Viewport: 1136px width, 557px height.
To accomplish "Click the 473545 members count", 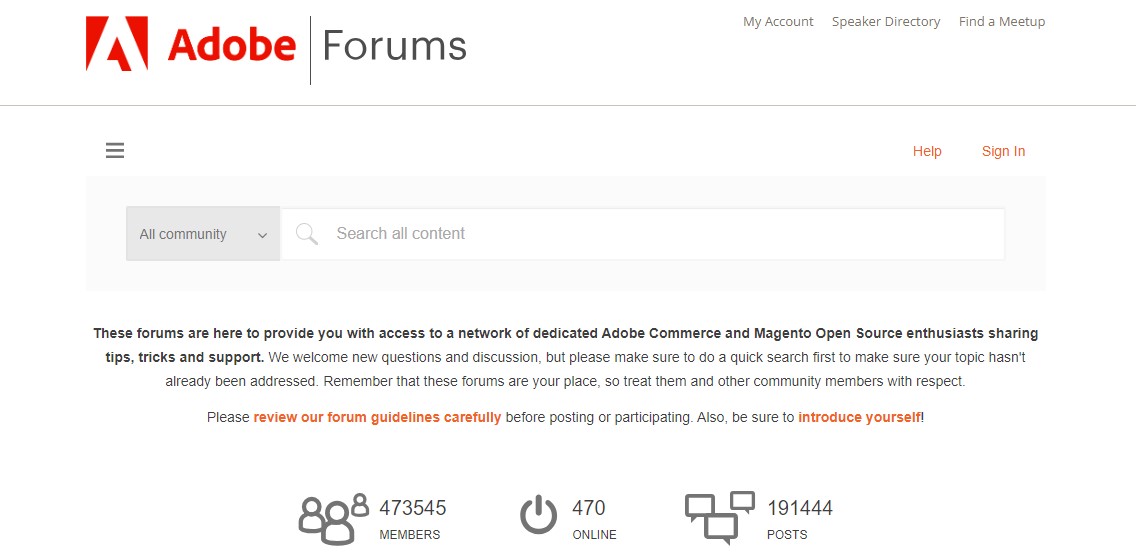I will click(413, 508).
